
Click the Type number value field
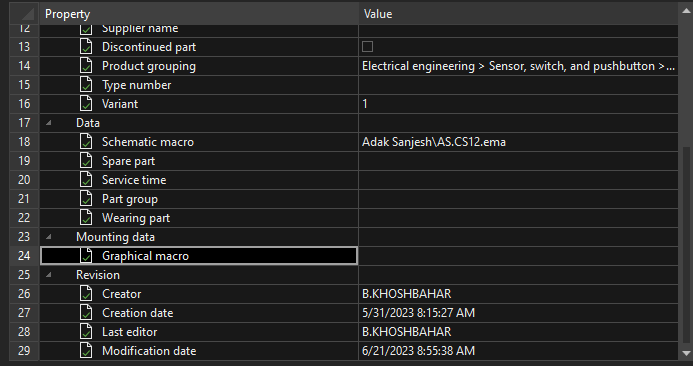pos(518,85)
